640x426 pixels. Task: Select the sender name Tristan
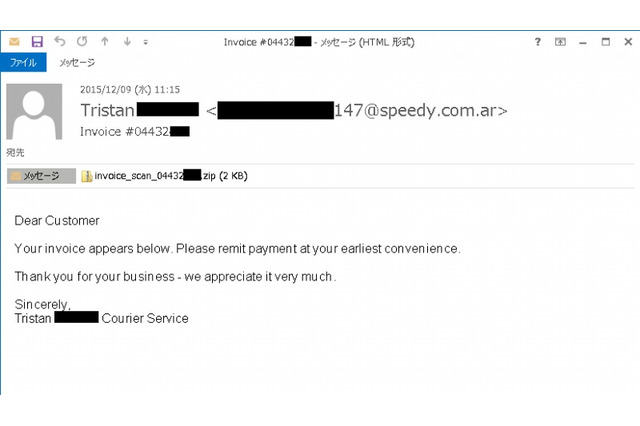(x=107, y=110)
